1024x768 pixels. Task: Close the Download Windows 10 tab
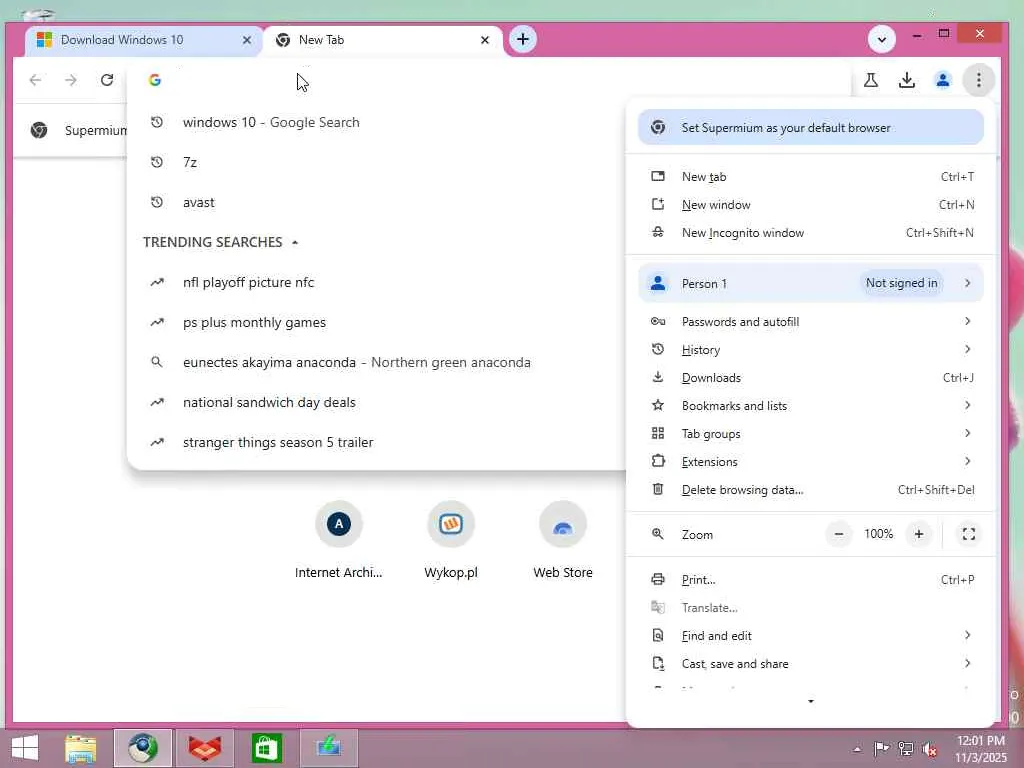(x=247, y=40)
